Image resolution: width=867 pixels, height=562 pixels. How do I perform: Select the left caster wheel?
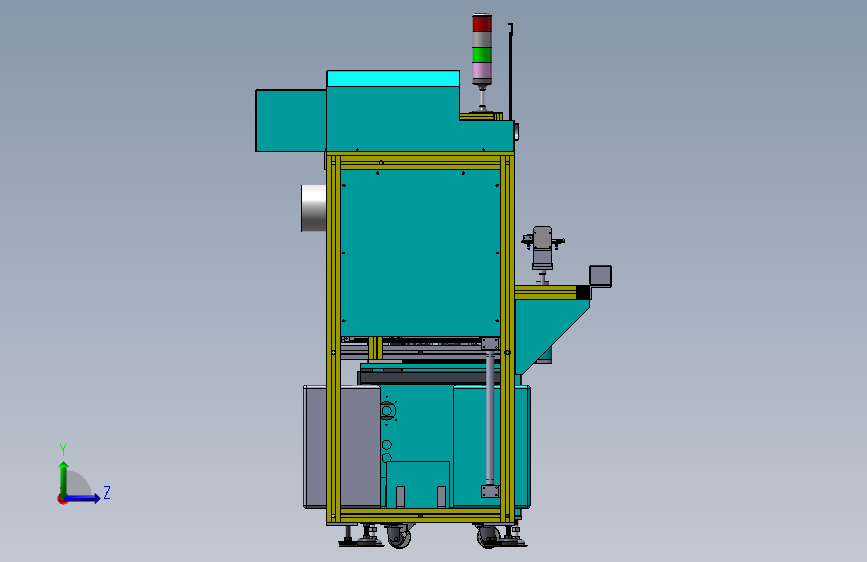tap(399, 536)
